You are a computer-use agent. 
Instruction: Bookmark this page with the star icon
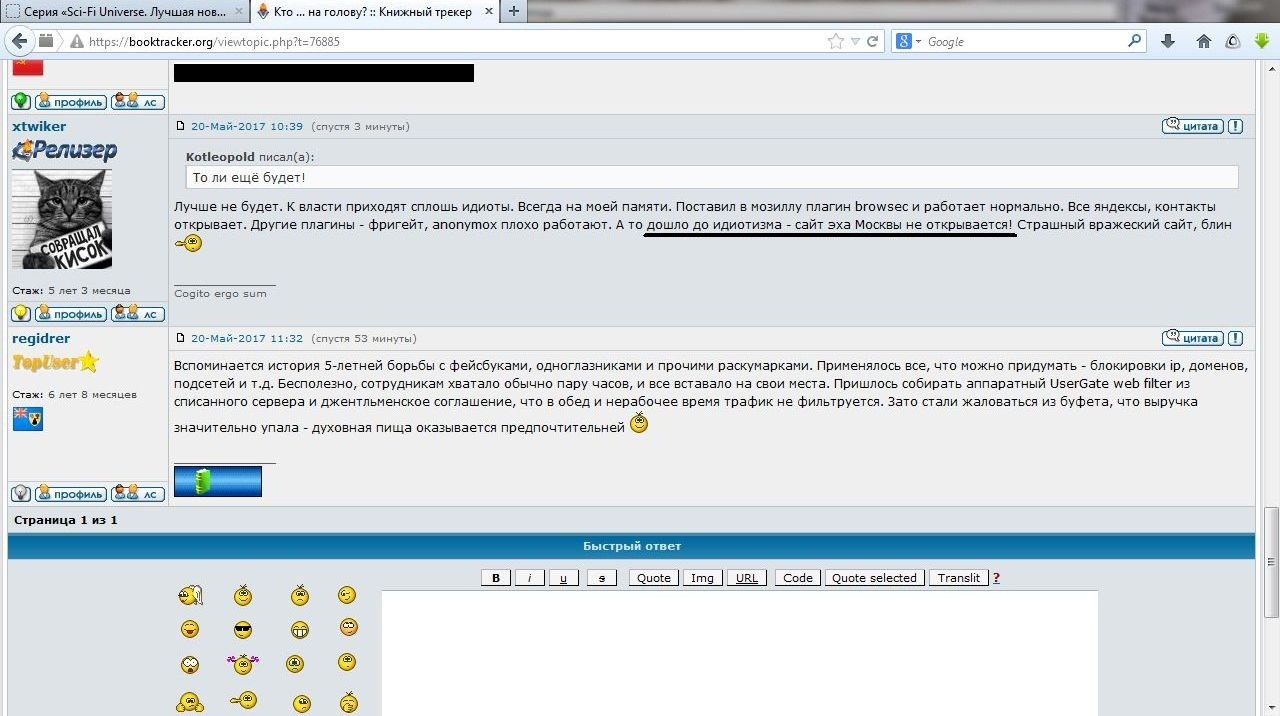pyautogui.click(x=836, y=41)
